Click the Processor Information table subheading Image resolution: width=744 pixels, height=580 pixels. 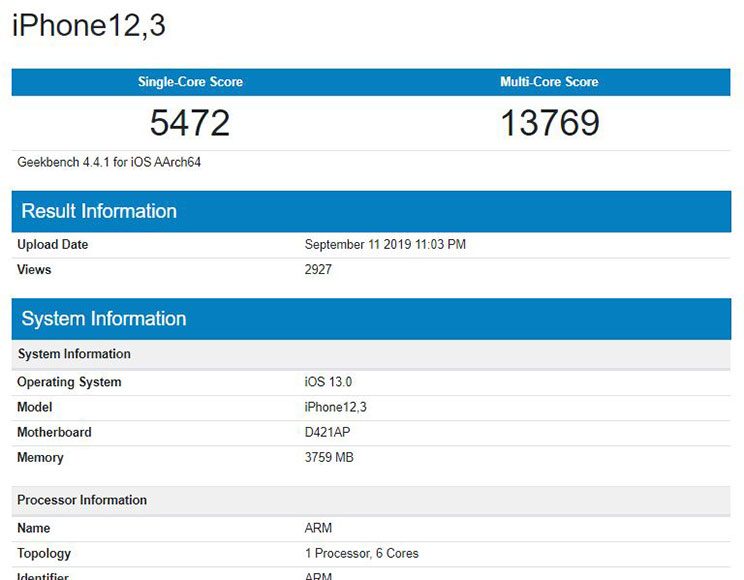tap(82, 500)
